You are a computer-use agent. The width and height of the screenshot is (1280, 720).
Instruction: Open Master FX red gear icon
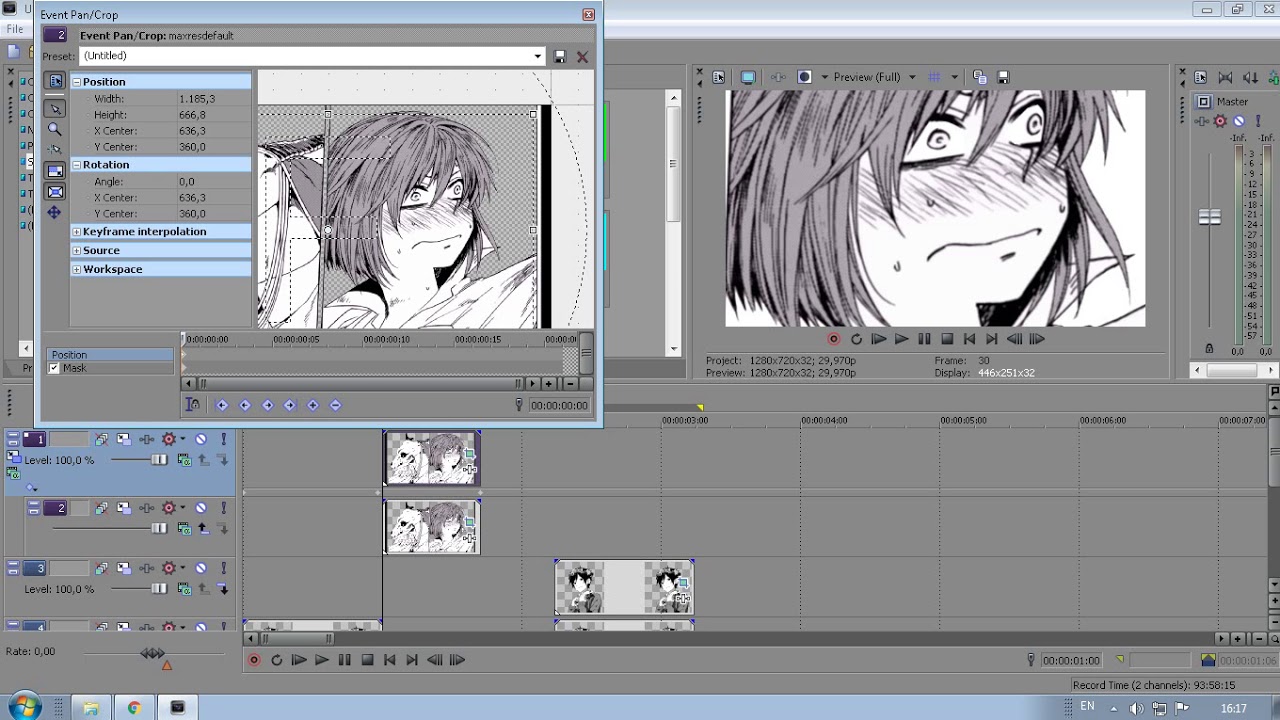point(1220,121)
